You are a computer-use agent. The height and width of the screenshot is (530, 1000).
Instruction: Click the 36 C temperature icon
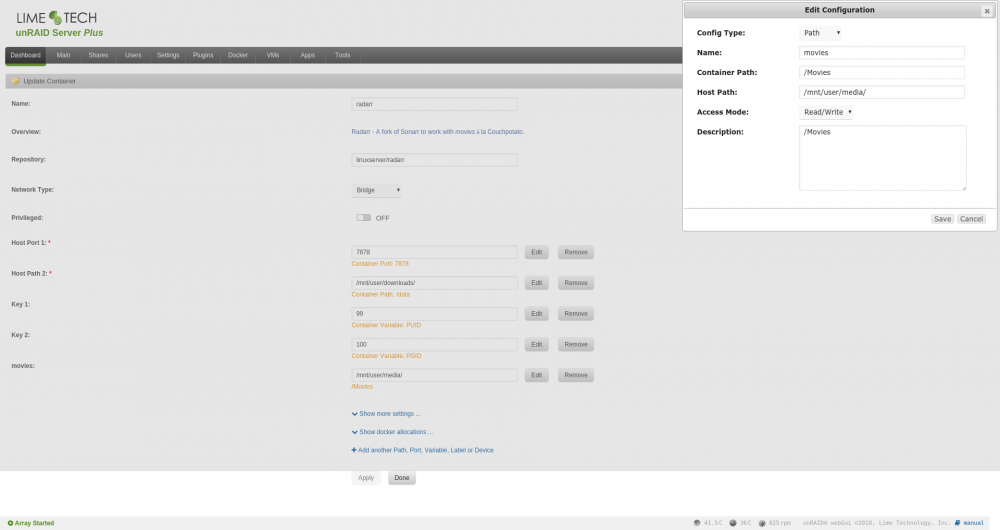tap(733, 523)
